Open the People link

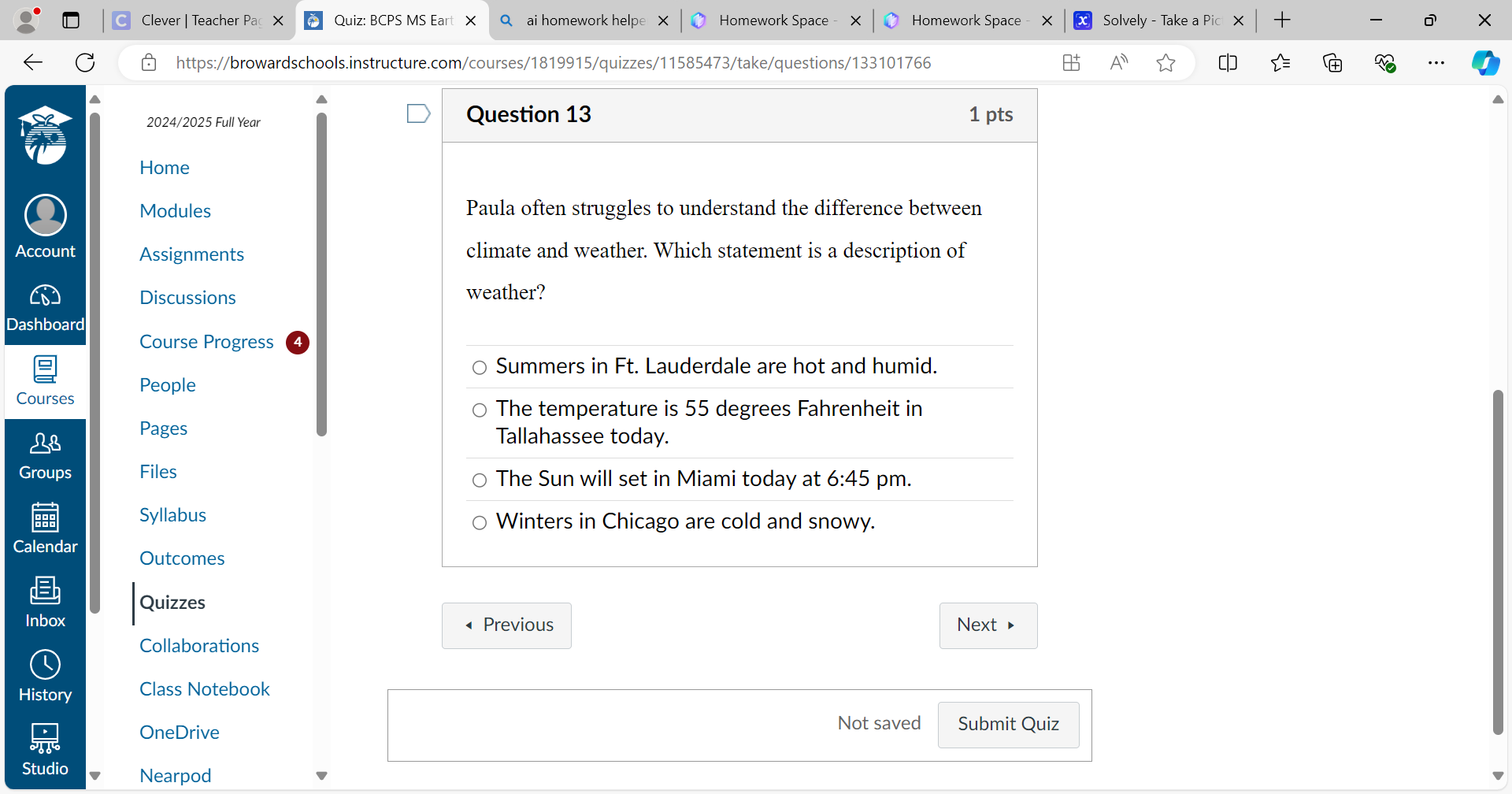(x=168, y=385)
